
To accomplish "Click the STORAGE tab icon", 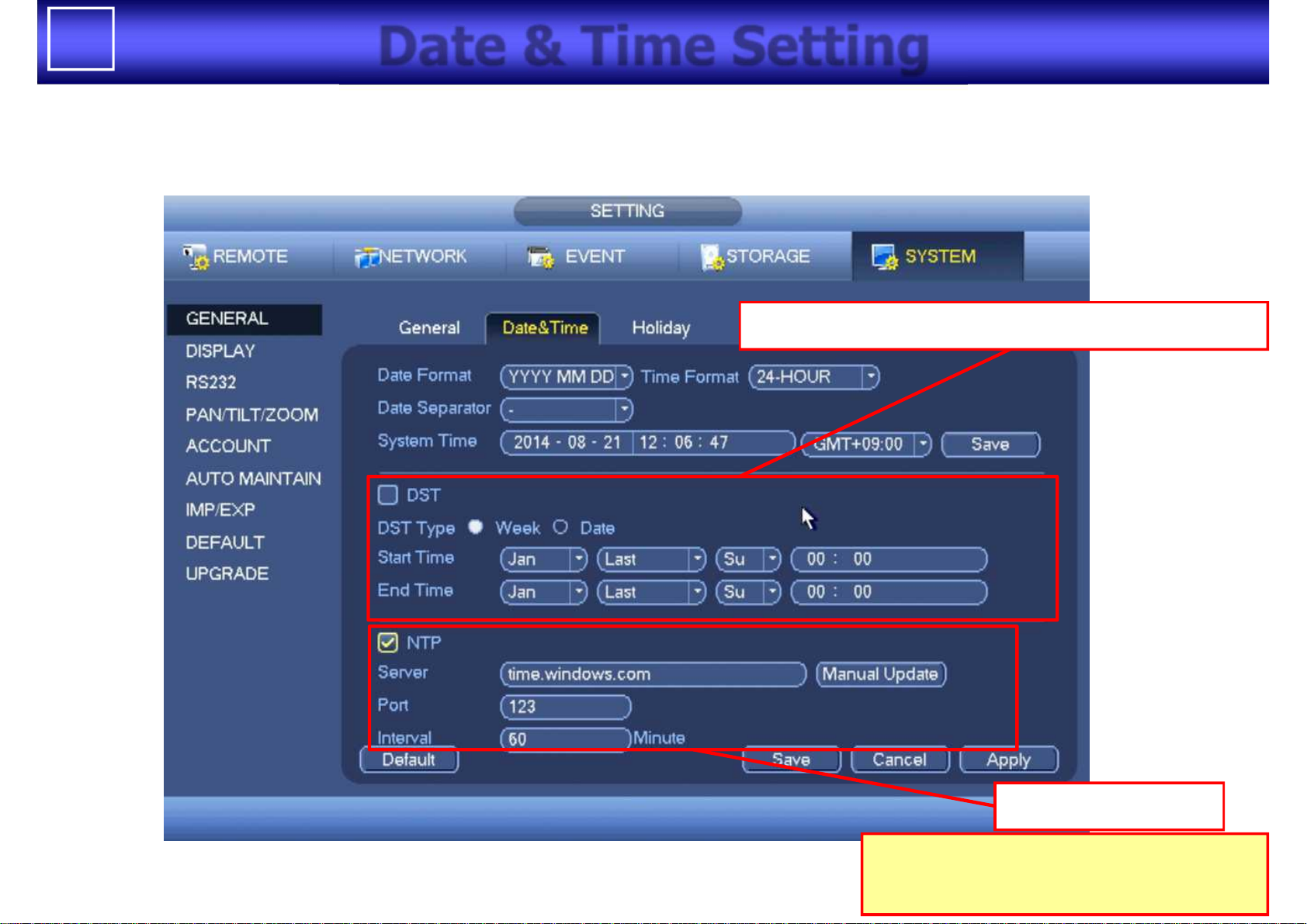I will pyautogui.click(x=712, y=257).
